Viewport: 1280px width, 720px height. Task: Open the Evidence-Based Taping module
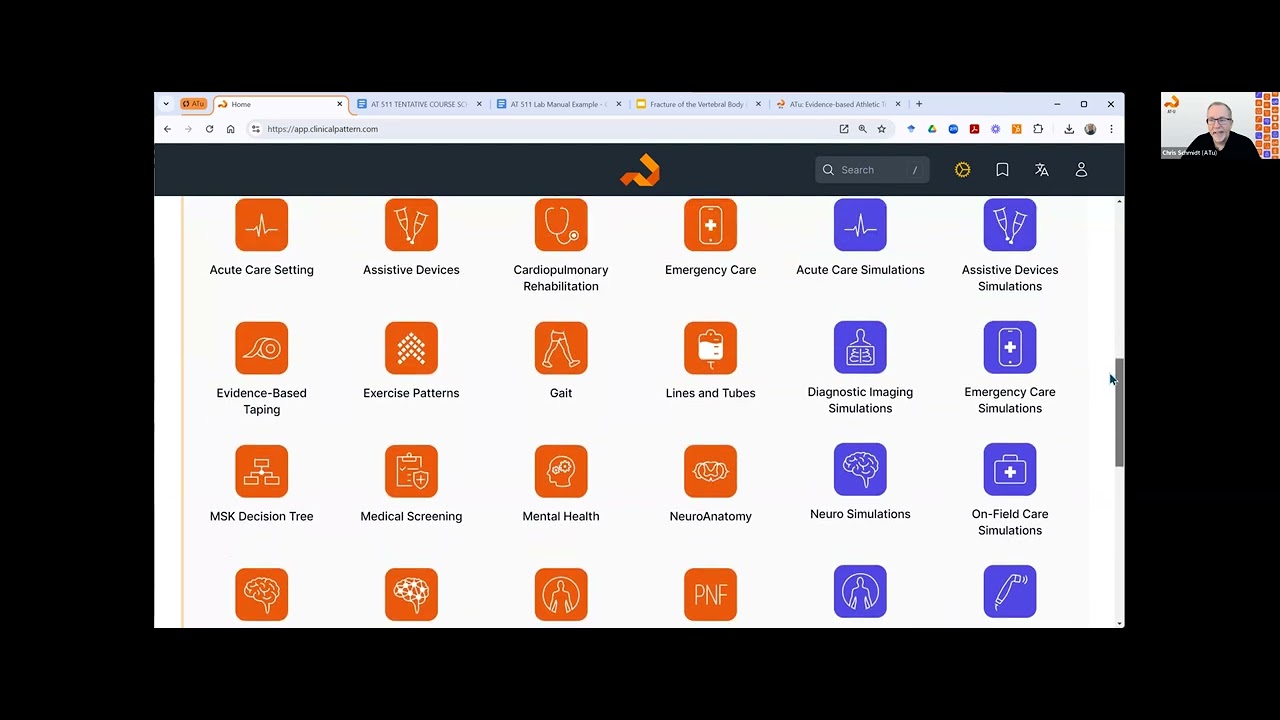coord(261,347)
